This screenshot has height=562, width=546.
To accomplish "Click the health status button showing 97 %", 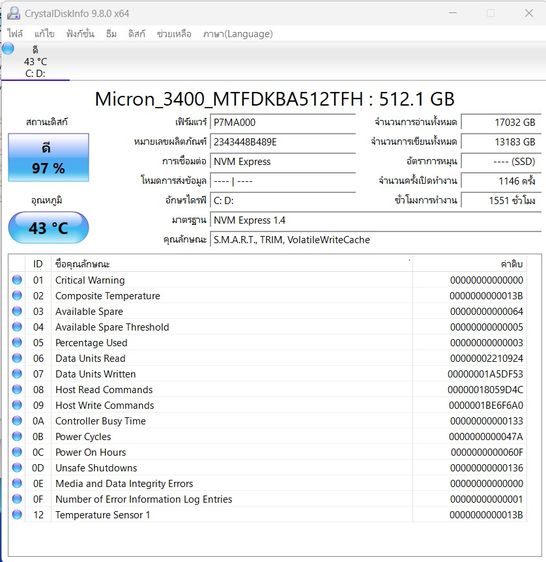I will tap(48, 157).
